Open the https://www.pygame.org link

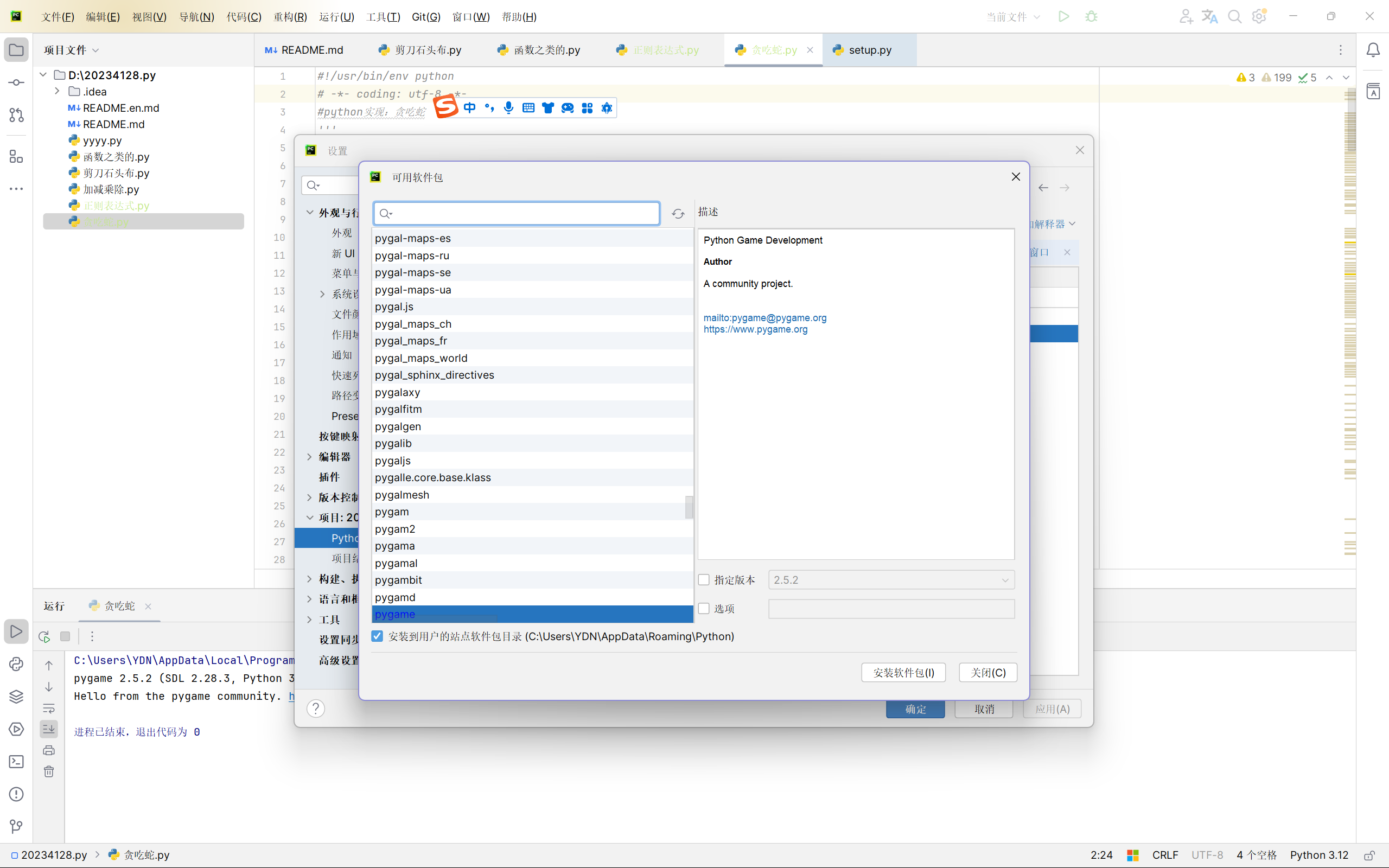click(755, 329)
